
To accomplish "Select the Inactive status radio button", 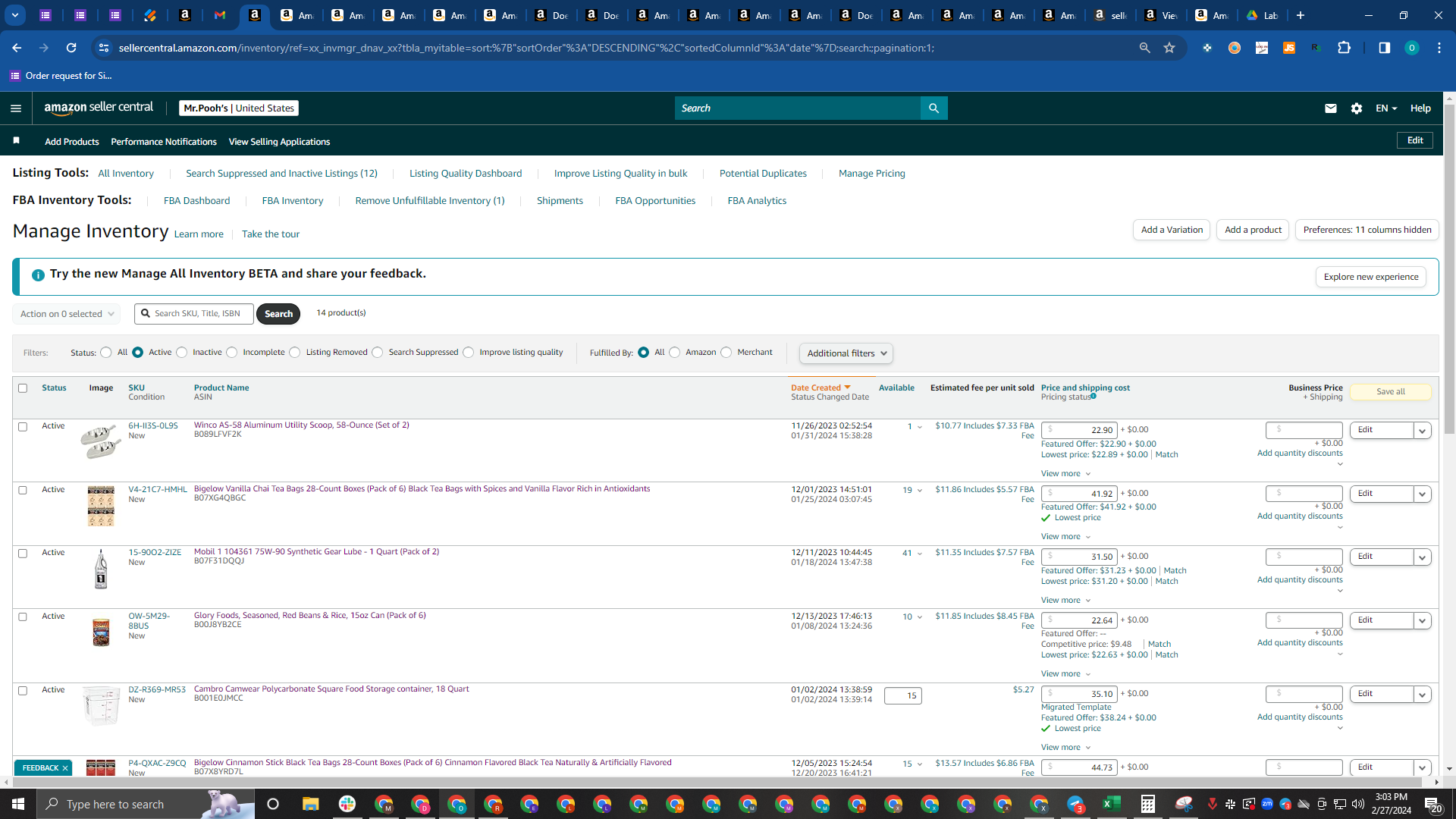I will pyautogui.click(x=182, y=353).
